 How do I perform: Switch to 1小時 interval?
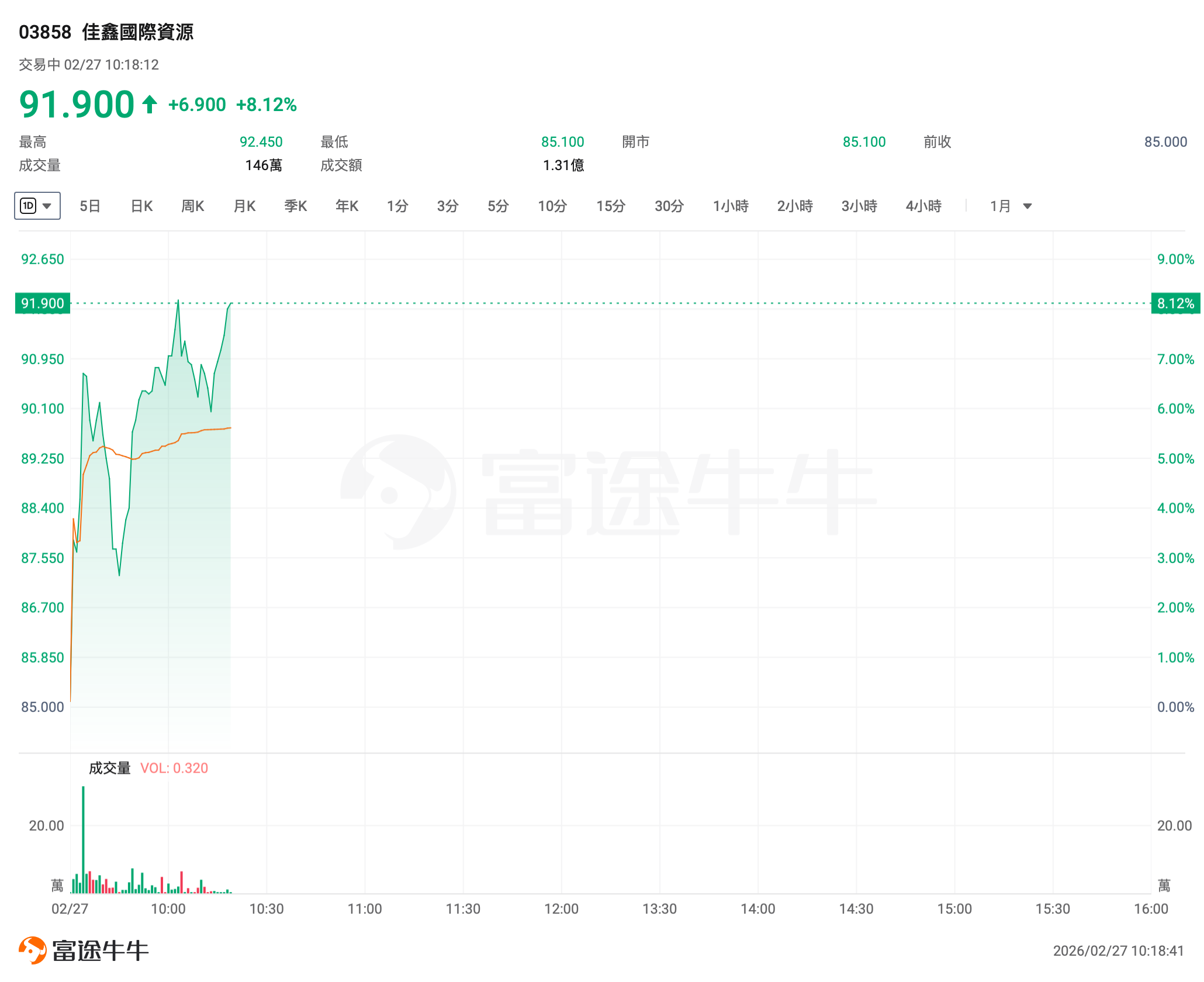(731, 206)
